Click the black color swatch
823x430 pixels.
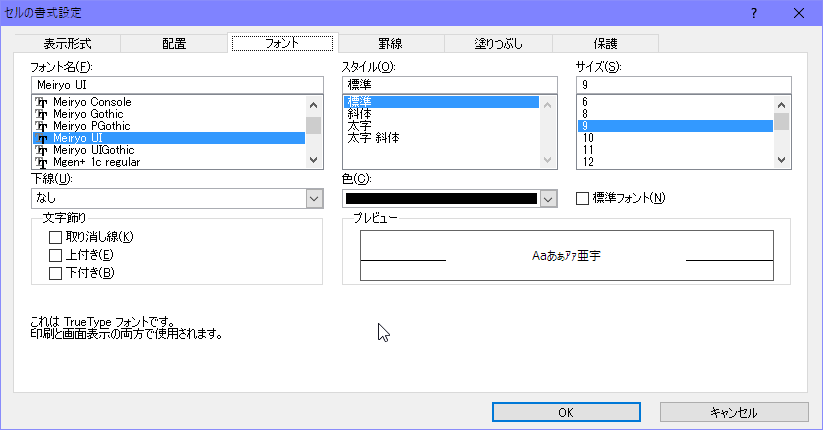point(441,198)
